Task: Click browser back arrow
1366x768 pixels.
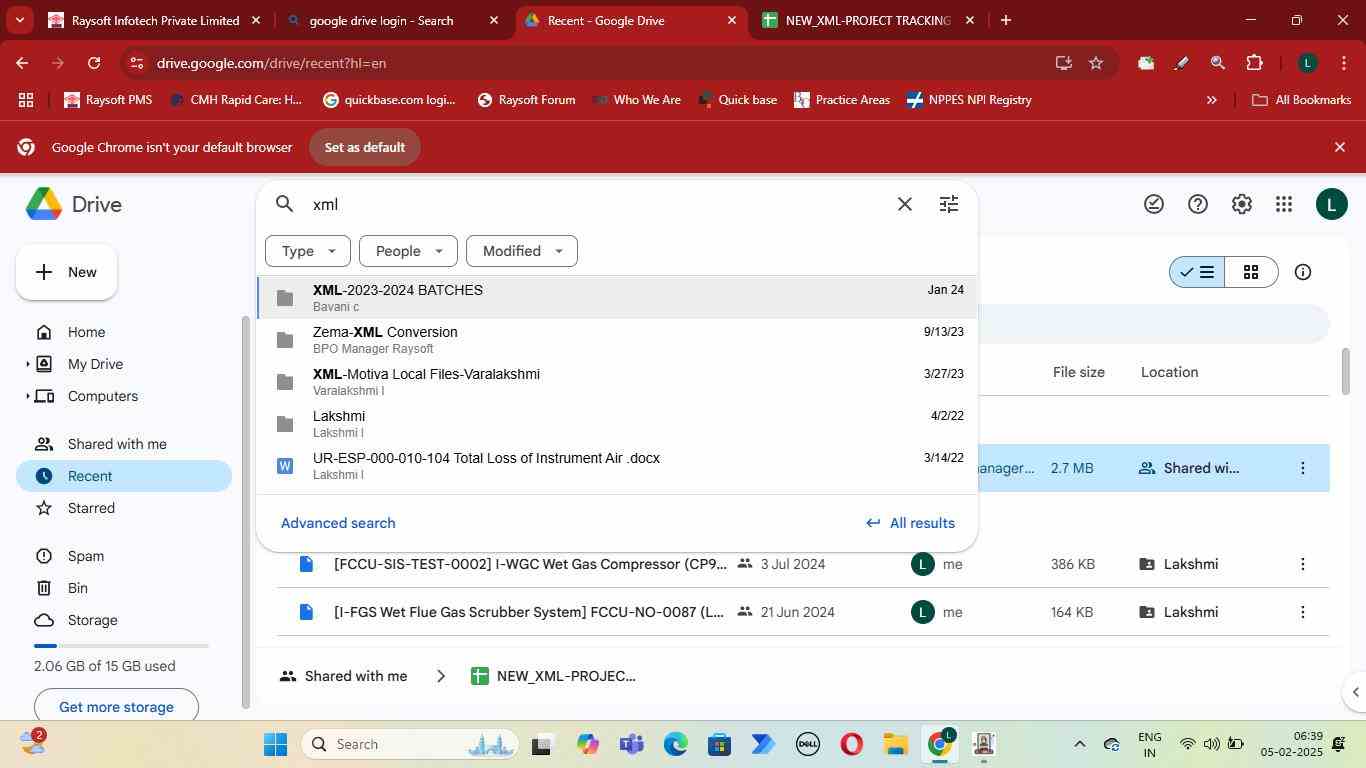Action: [22, 63]
